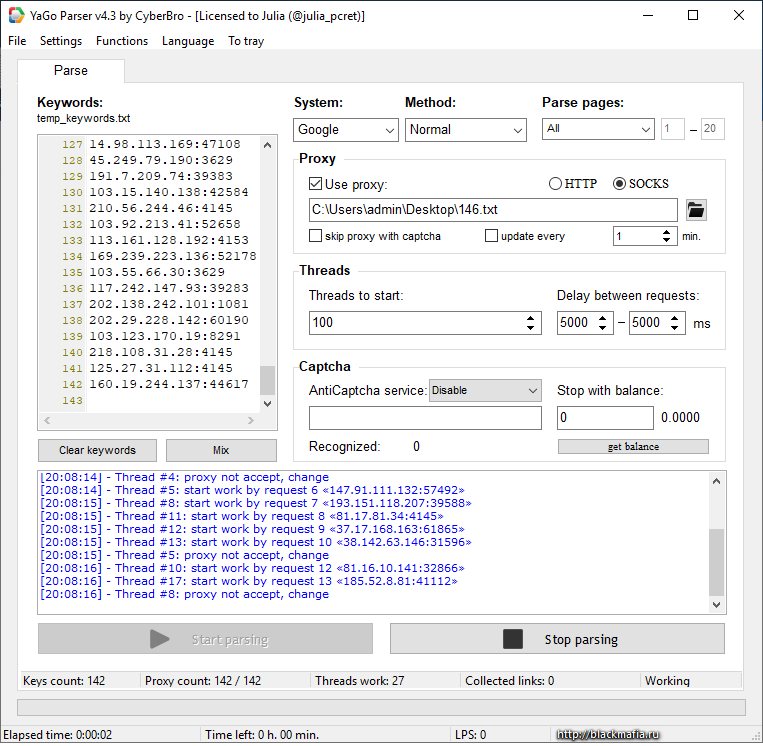This screenshot has height=746, width=763.
Task: Click the black stop square icon
Action: coord(513,639)
